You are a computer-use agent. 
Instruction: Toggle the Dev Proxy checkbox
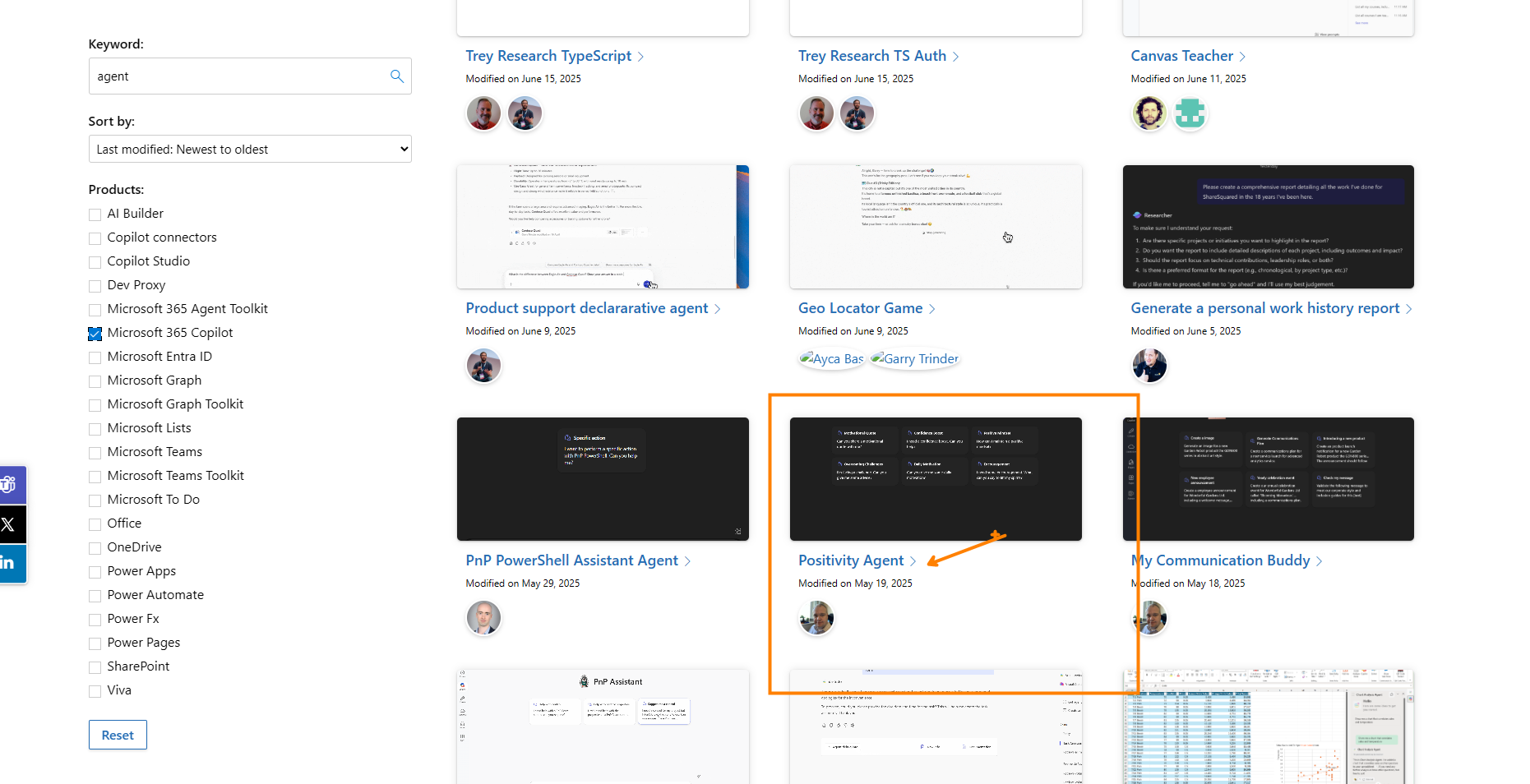[x=95, y=286]
